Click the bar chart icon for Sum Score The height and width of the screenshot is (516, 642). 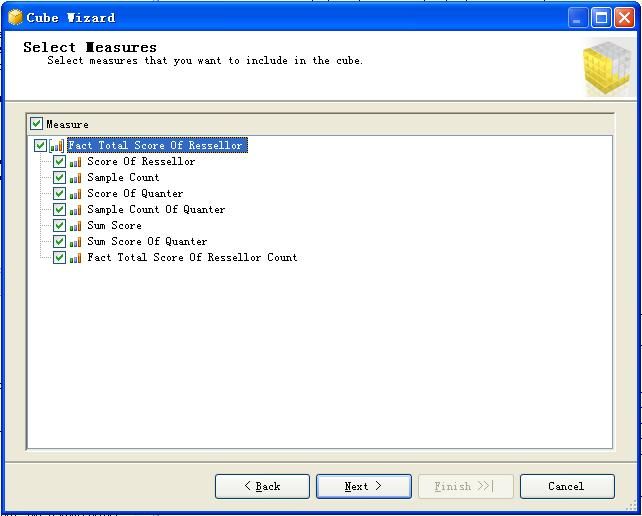[75, 226]
